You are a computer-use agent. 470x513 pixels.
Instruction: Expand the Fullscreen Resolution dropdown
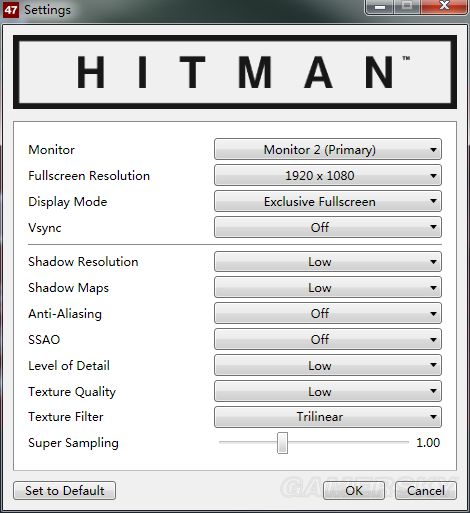click(328, 175)
